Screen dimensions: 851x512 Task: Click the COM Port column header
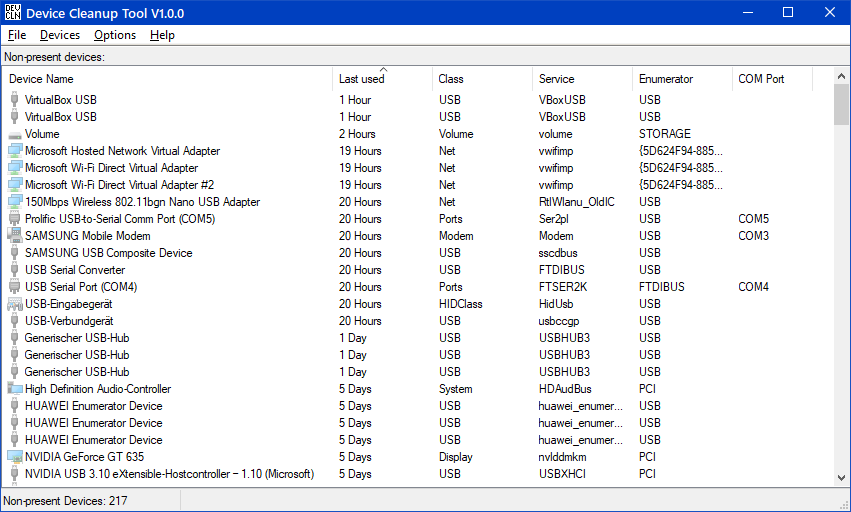[761, 79]
